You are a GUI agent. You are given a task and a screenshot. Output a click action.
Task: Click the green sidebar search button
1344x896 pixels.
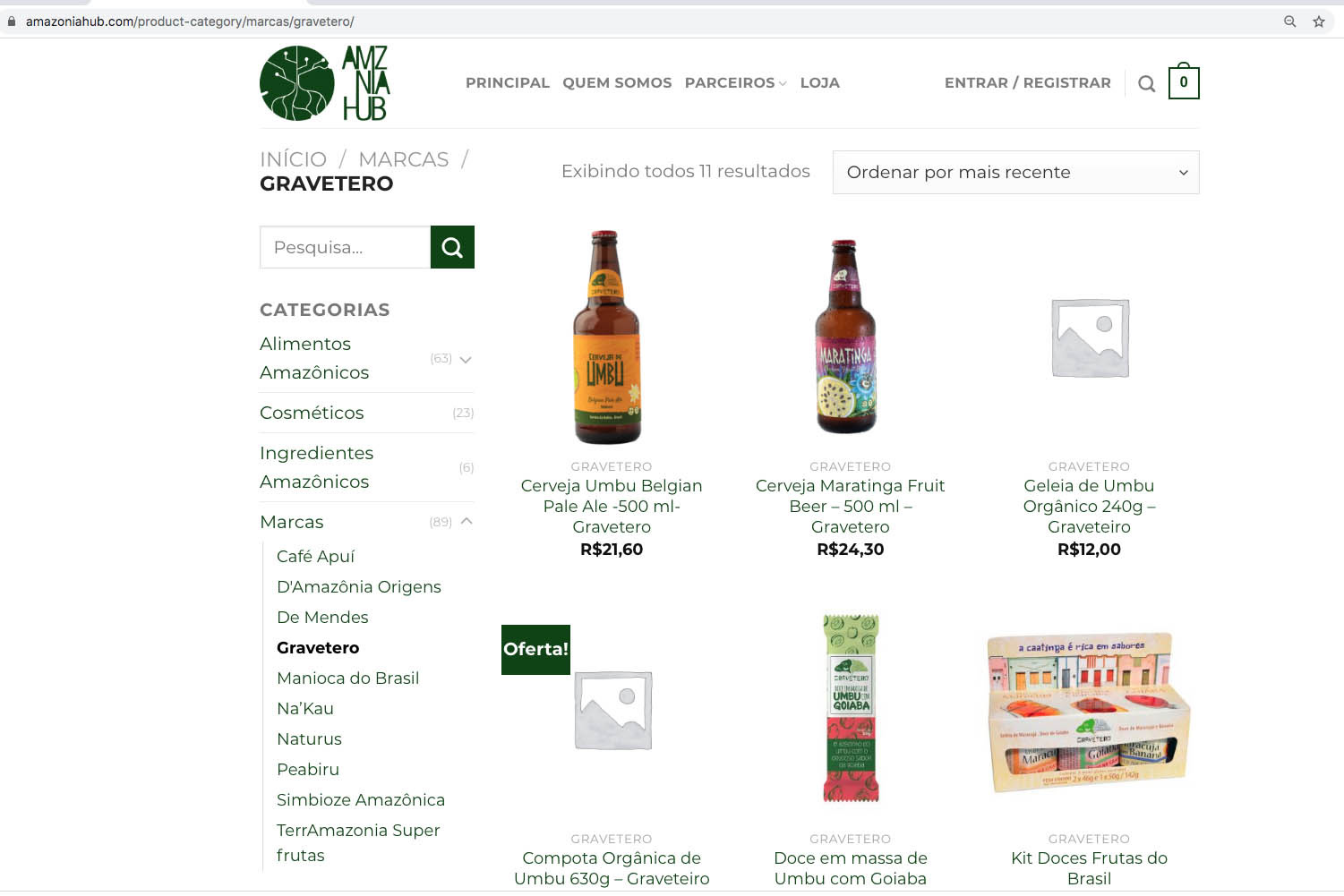point(452,247)
